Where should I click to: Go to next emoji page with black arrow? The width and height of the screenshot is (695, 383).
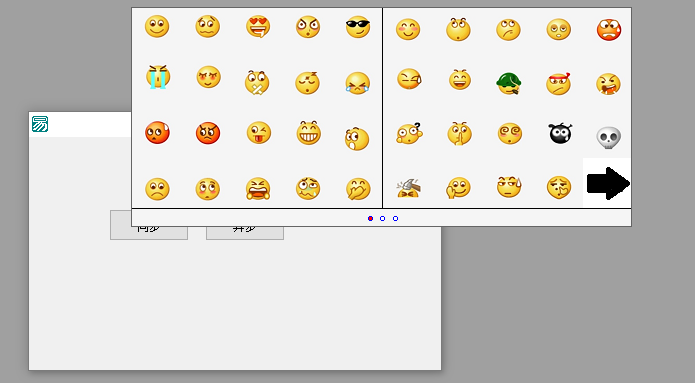pos(608,183)
